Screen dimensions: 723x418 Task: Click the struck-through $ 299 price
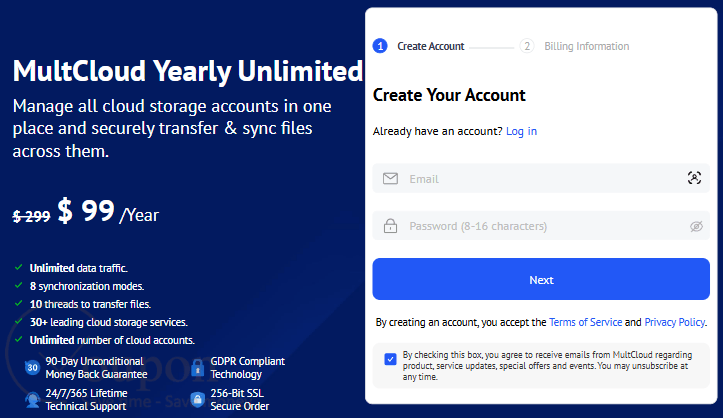[x=31, y=216]
